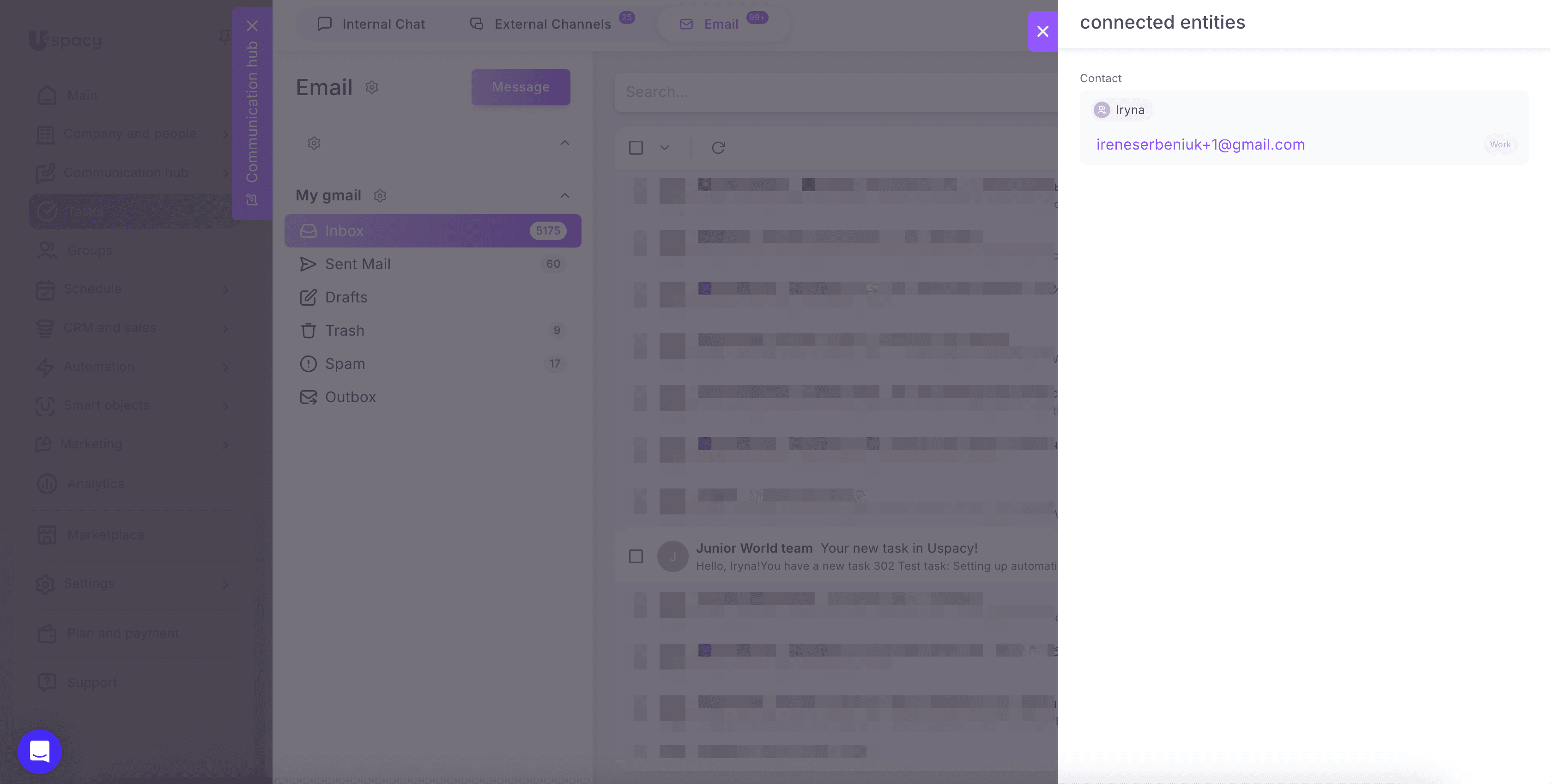Expand the Smart objects chevron
Viewport: 1551px width, 784px height.
pos(225,406)
